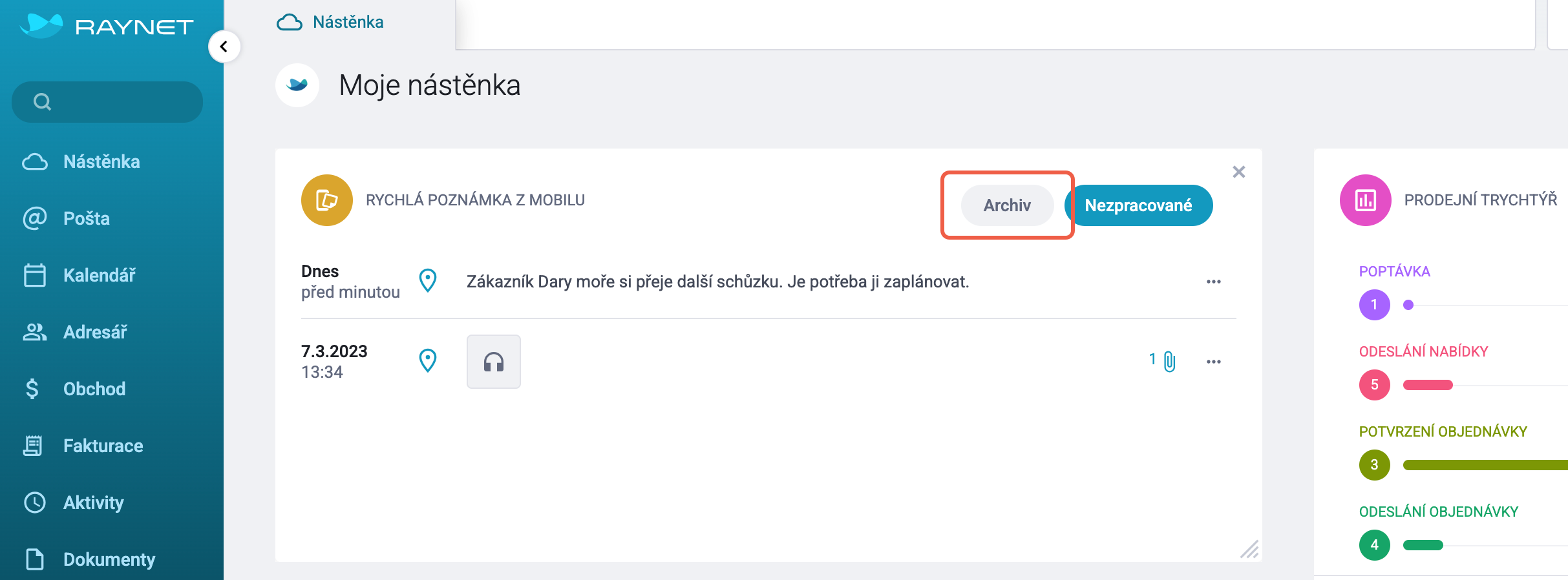Click the purple circle numbered 1
Screen dimensions: 1568x580
pyautogui.click(x=1375, y=305)
